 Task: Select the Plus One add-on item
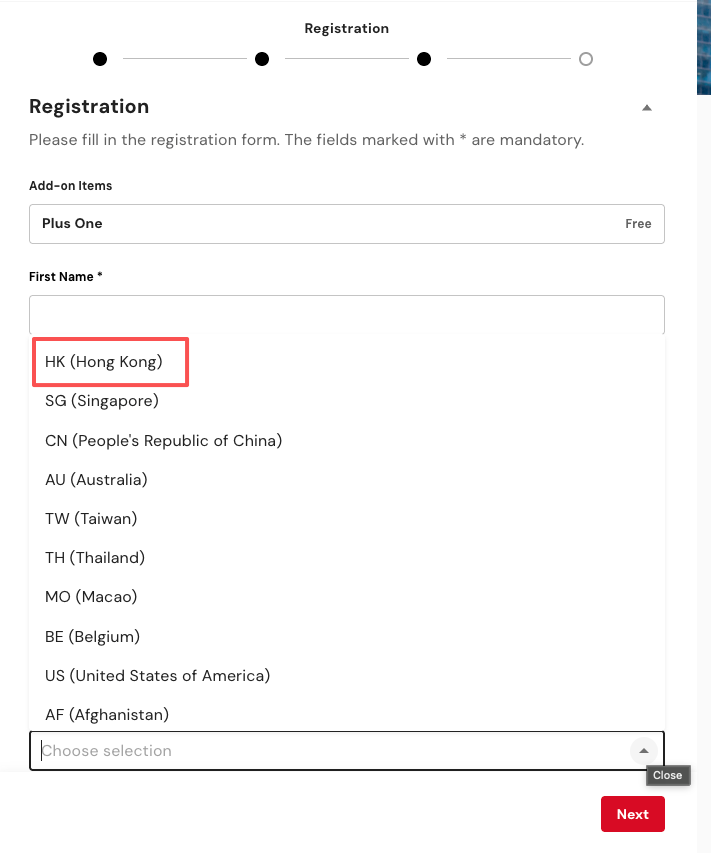point(346,224)
